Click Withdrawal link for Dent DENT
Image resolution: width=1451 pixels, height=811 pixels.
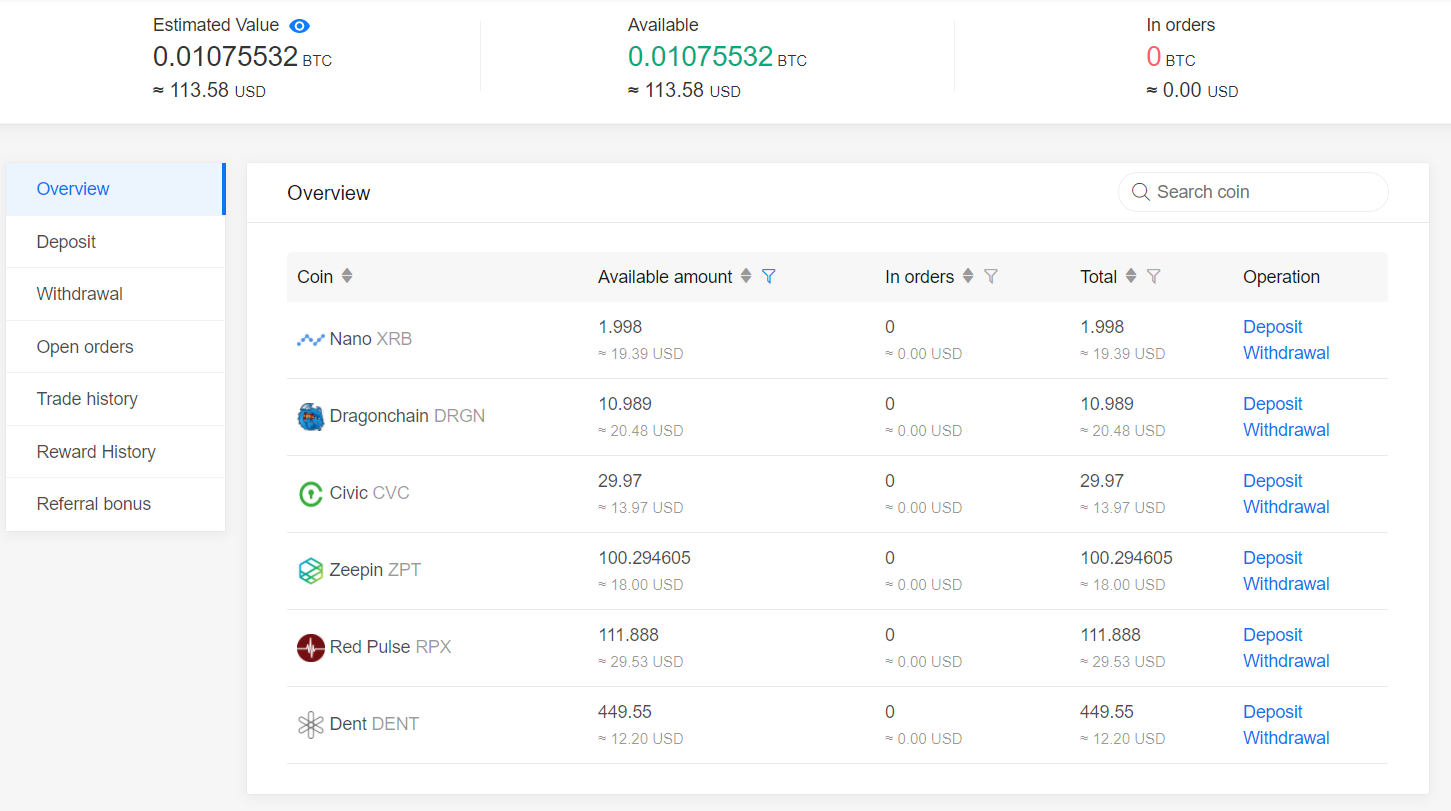pyautogui.click(x=1286, y=738)
